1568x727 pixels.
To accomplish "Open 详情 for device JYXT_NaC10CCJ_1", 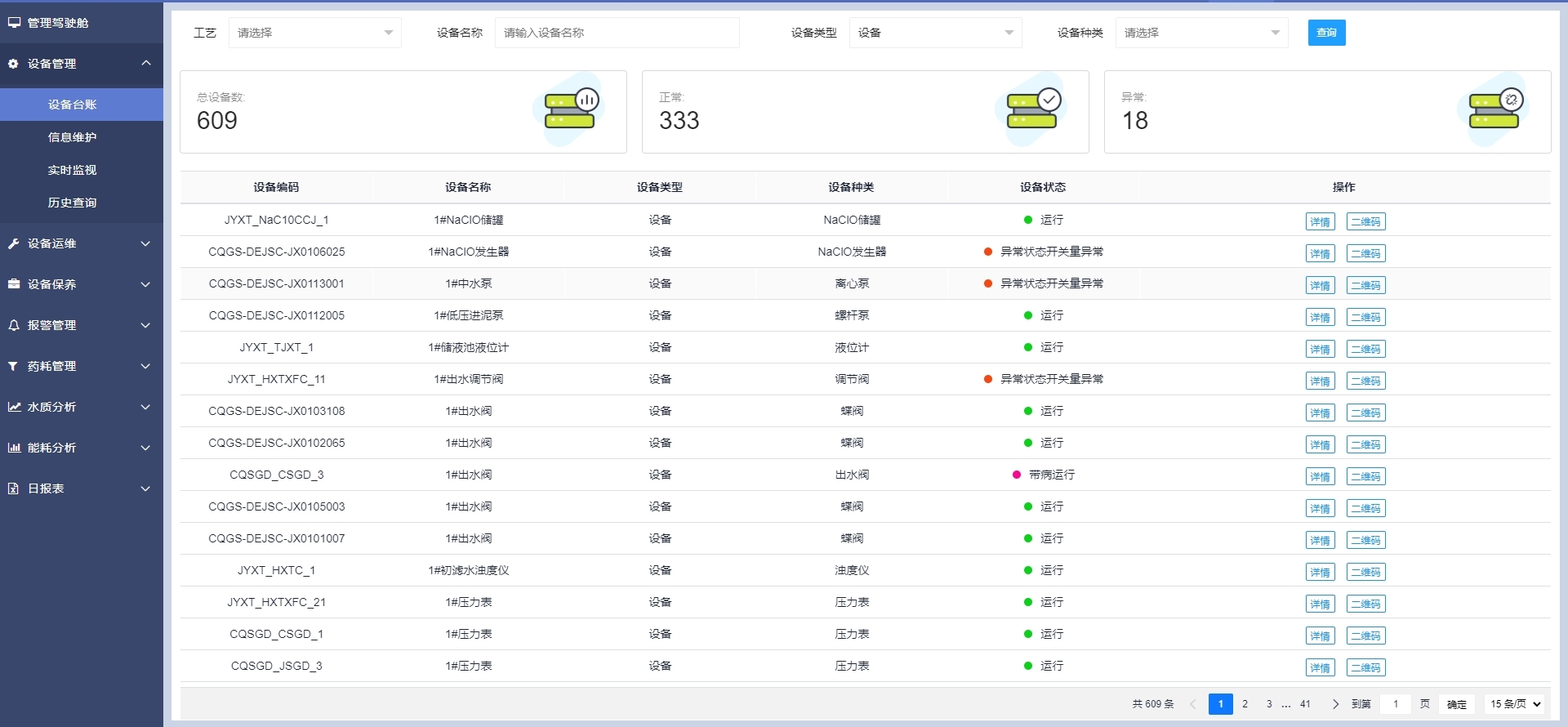I will (x=1320, y=221).
